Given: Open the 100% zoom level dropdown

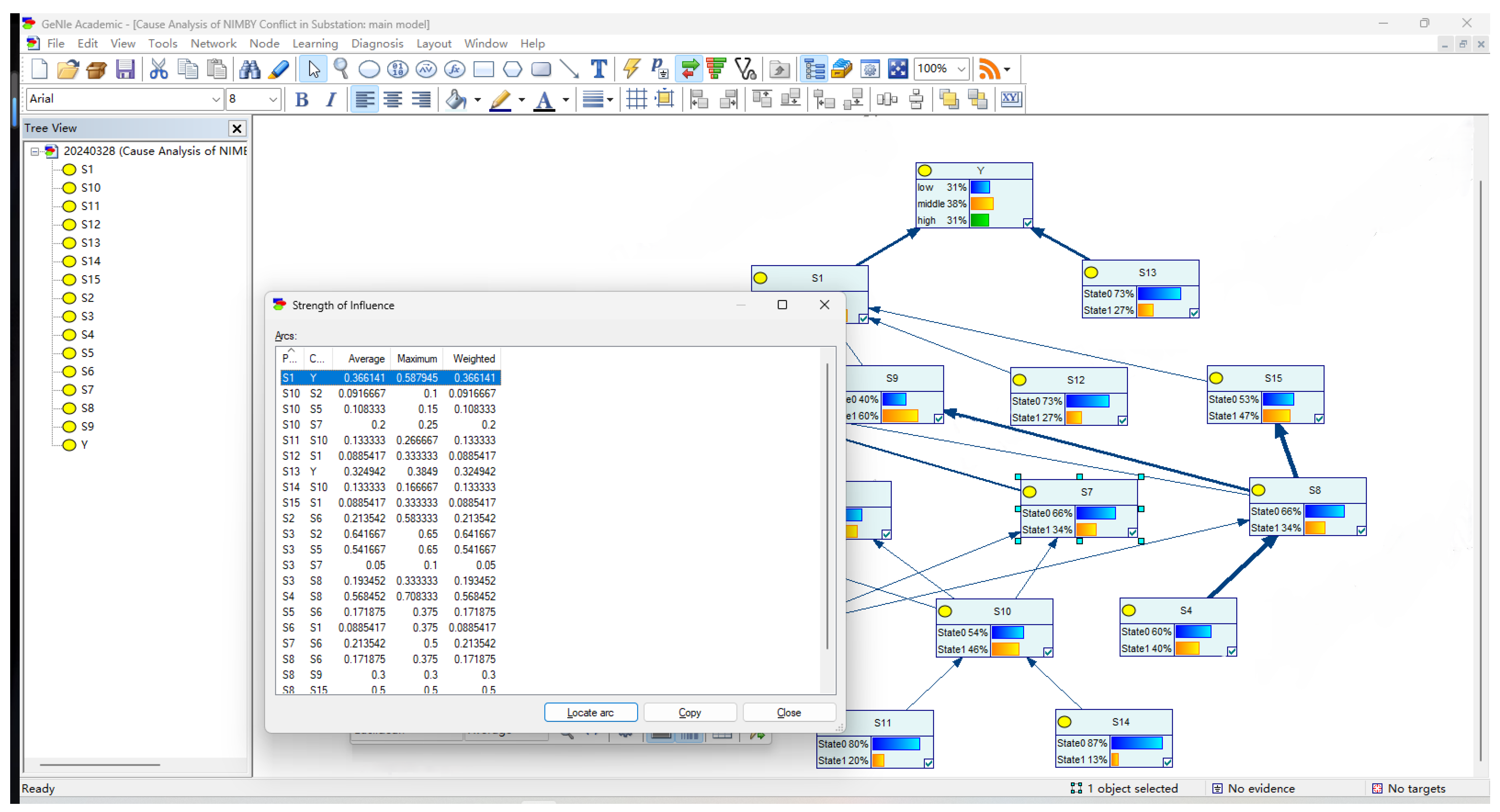Looking at the screenshot, I should click(x=961, y=69).
